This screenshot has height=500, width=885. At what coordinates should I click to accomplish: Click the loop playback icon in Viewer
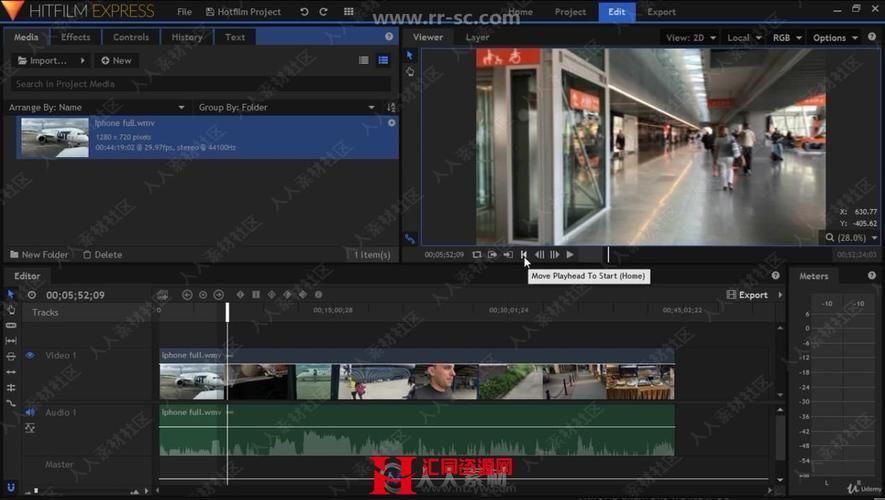click(477, 255)
